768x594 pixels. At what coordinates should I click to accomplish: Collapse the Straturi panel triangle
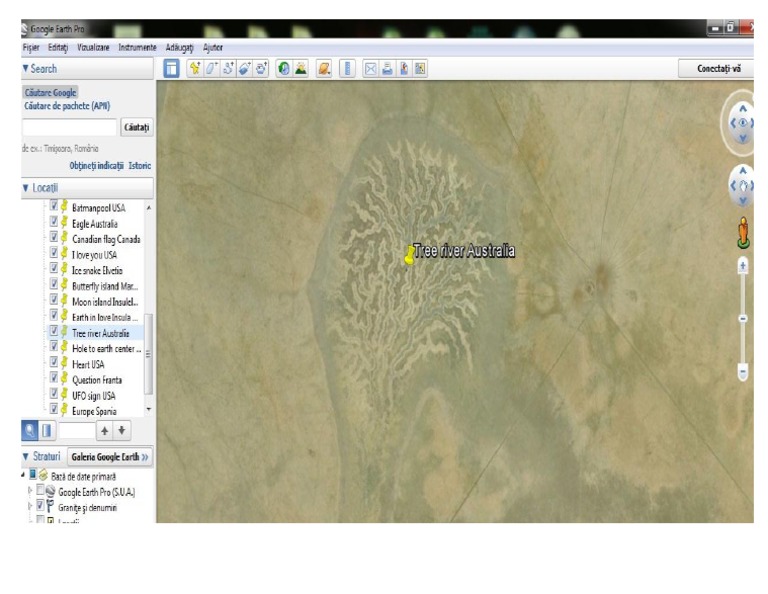coord(25,456)
